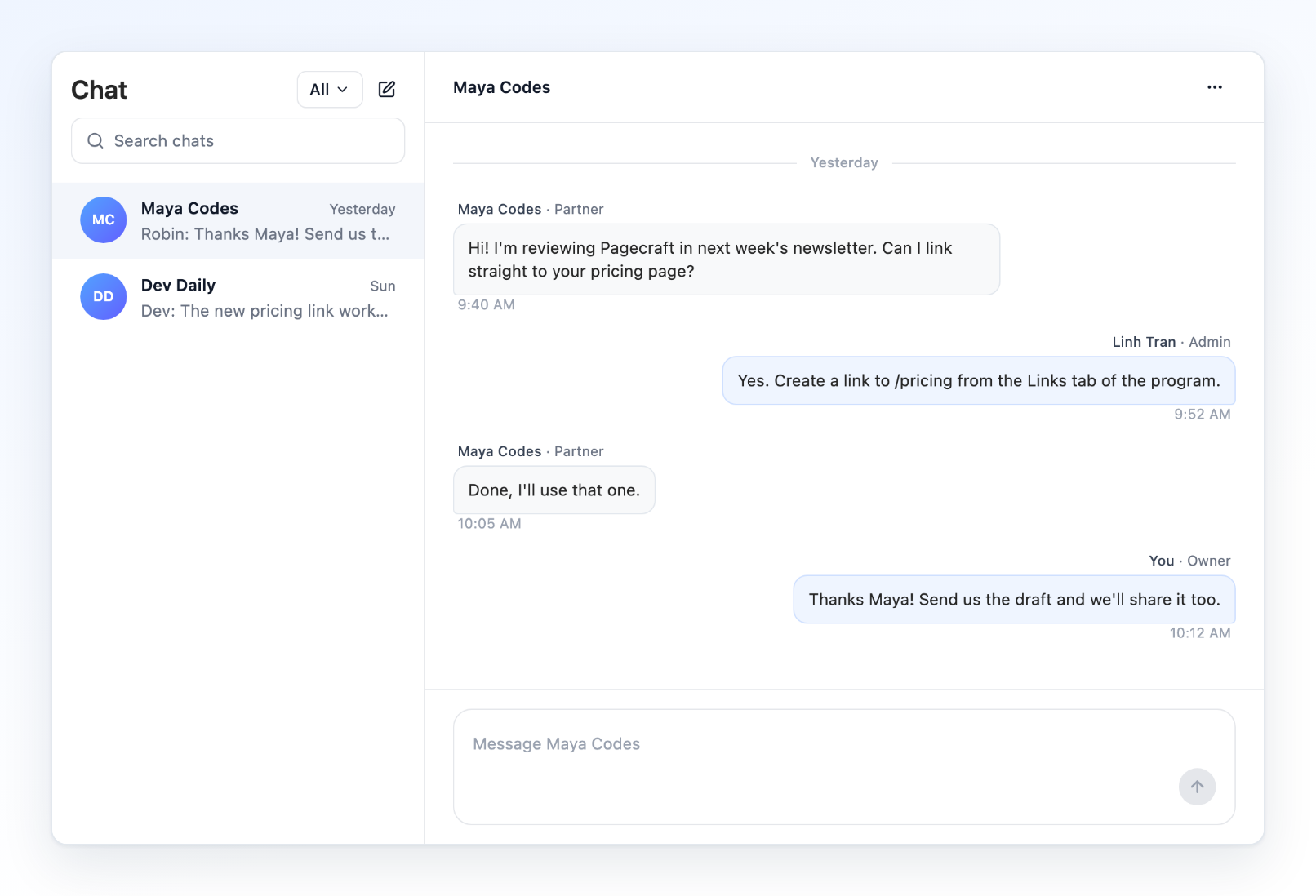Image resolution: width=1316 pixels, height=896 pixels.
Task: Click the 9:52 AM timestamp
Action: point(1203,415)
